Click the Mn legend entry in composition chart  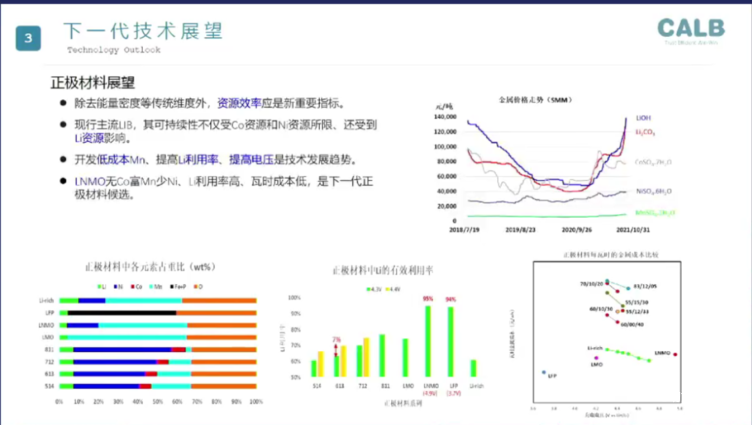click(x=155, y=287)
